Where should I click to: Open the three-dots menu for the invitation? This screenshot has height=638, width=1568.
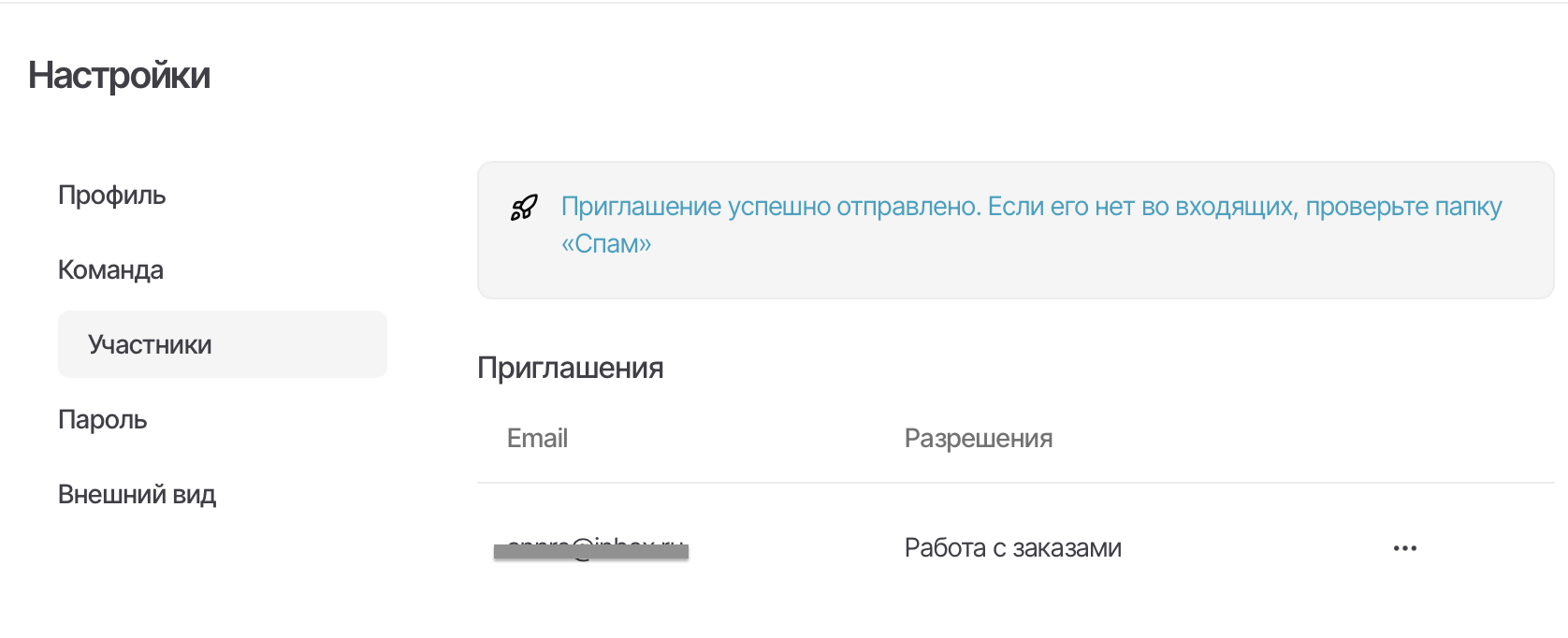1404,548
